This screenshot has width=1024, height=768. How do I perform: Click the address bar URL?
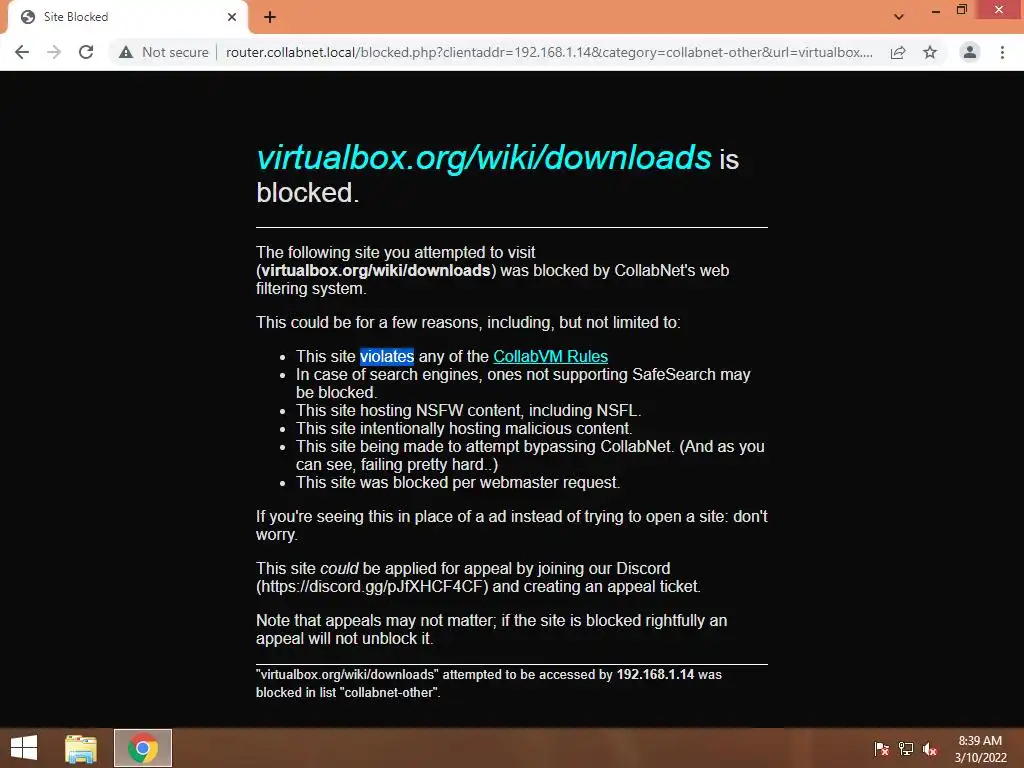tap(549, 52)
